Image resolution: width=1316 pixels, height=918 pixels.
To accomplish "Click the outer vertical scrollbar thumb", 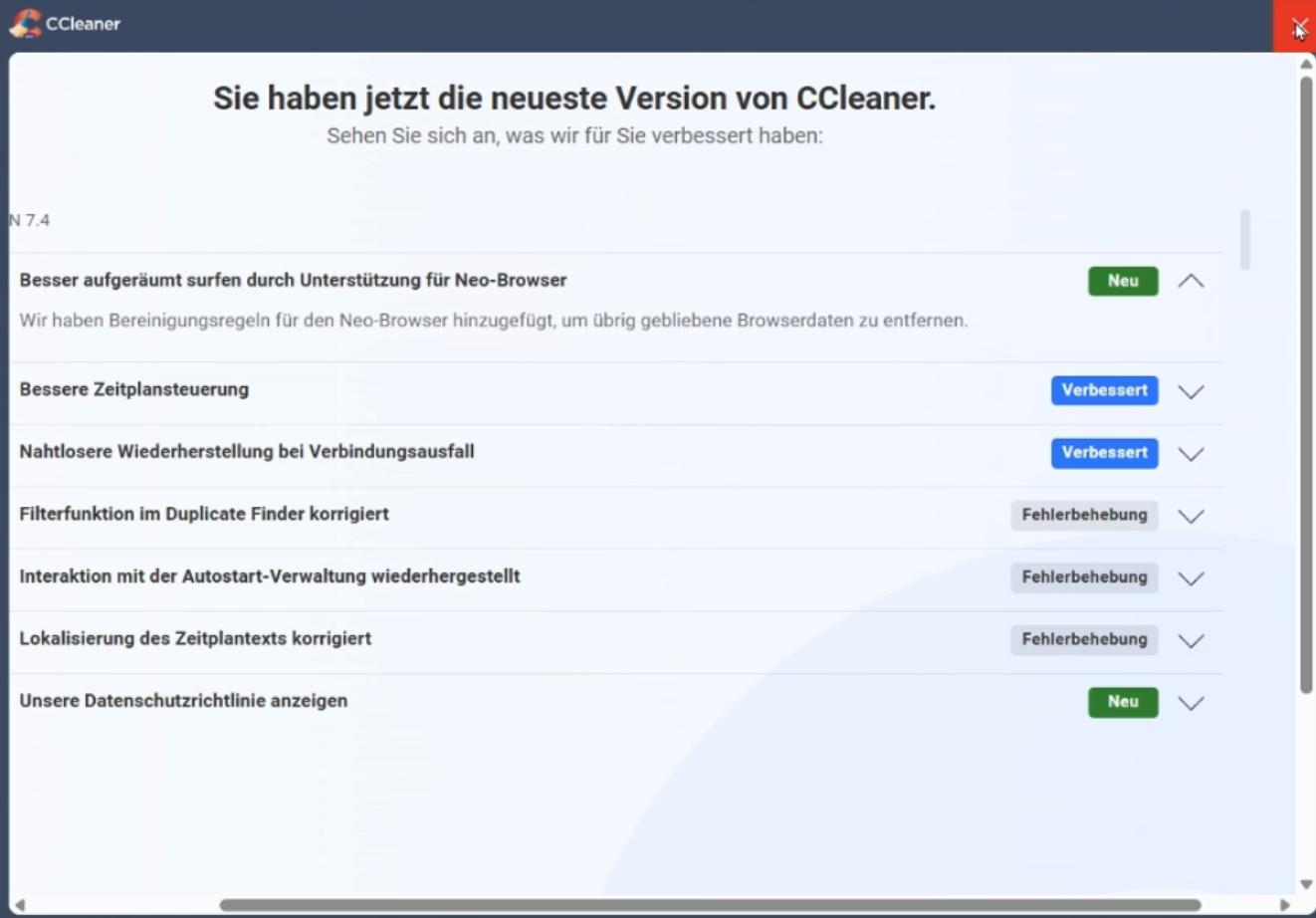I will coord(1306,383).
